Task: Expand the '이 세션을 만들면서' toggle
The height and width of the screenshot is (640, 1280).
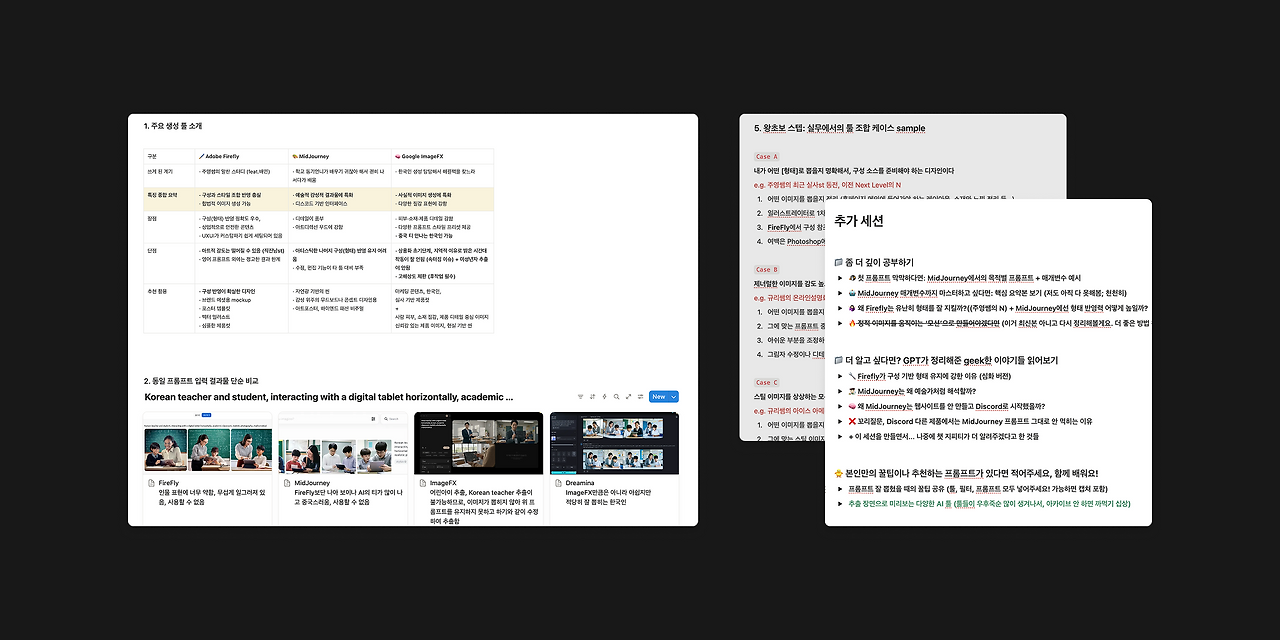Action: click(839, 436)
